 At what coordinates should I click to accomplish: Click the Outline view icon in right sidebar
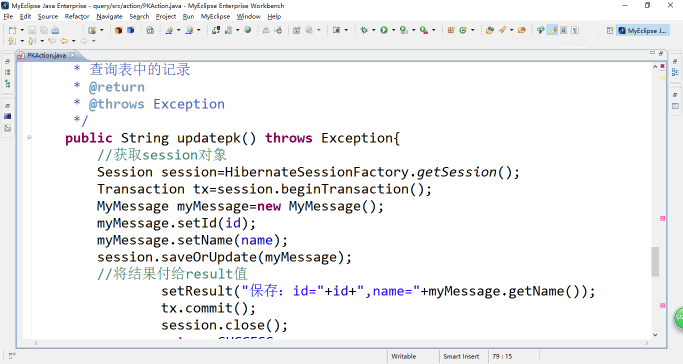(675, 72)
